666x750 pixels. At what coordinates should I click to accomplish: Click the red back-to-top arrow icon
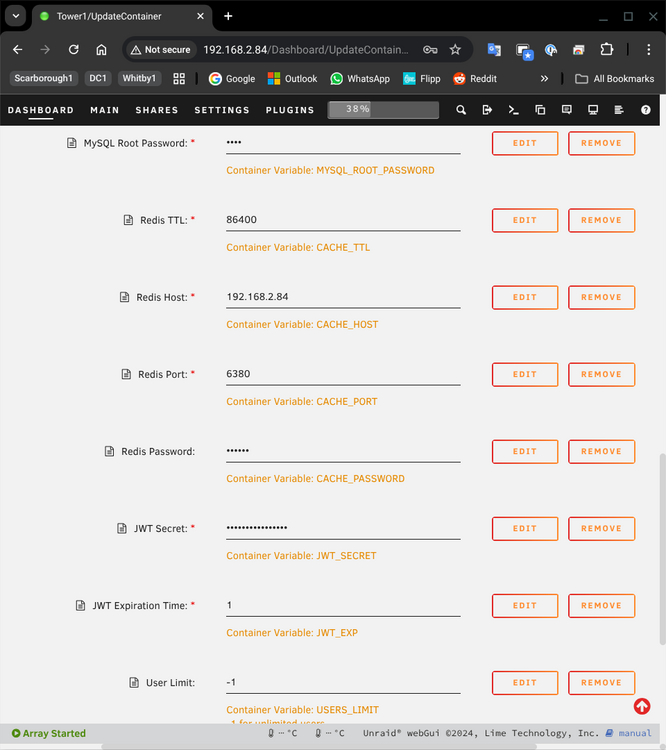pos(642,706)
